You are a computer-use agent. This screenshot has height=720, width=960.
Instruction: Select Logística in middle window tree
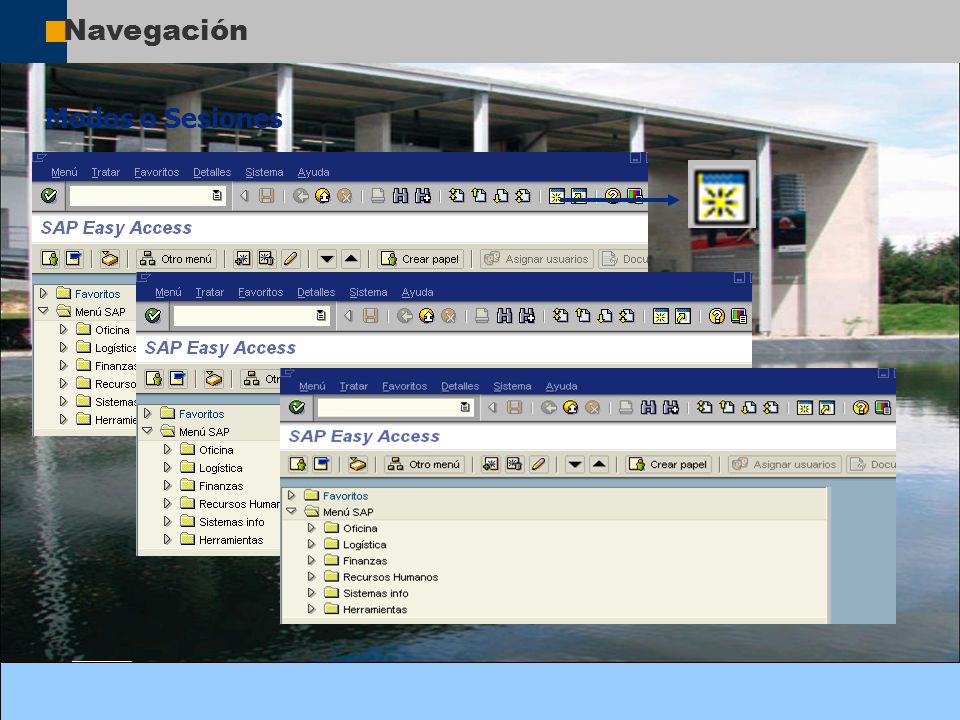[x=220, y=468]
